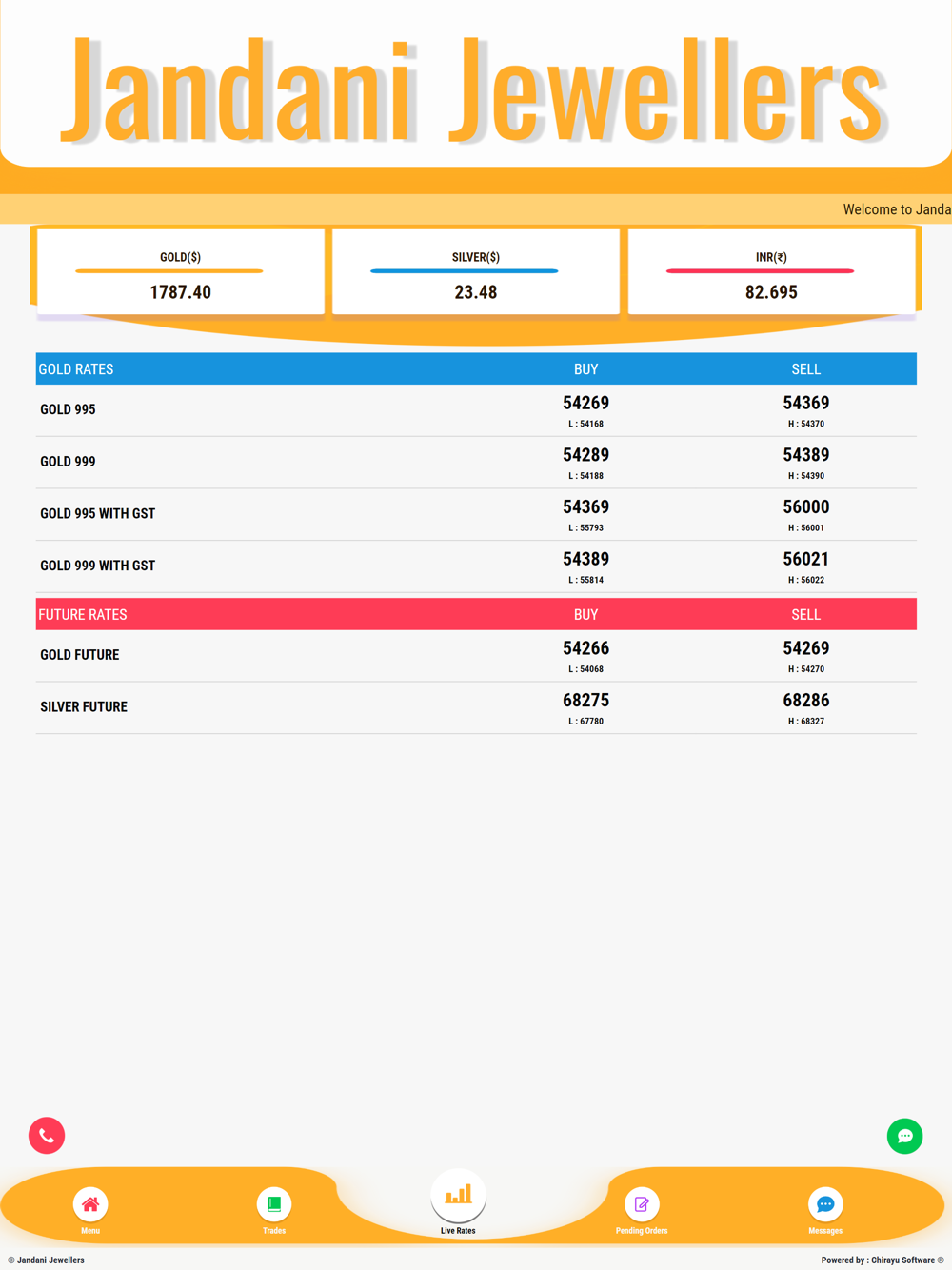
Task: Click low value L : 54068
Action: [x=585, y=669]
